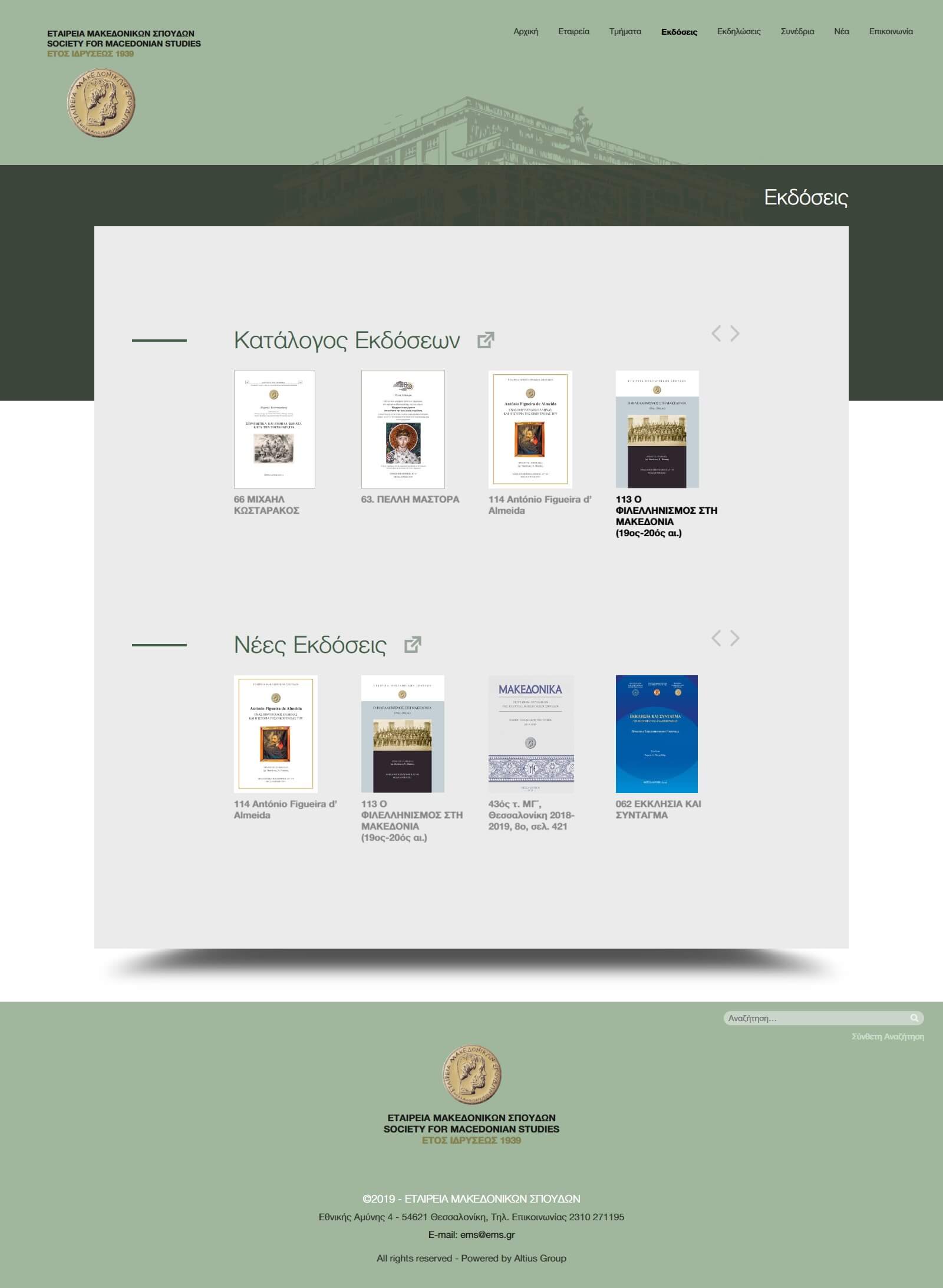Open the Εταιρεία menu item

coord(573,31)
